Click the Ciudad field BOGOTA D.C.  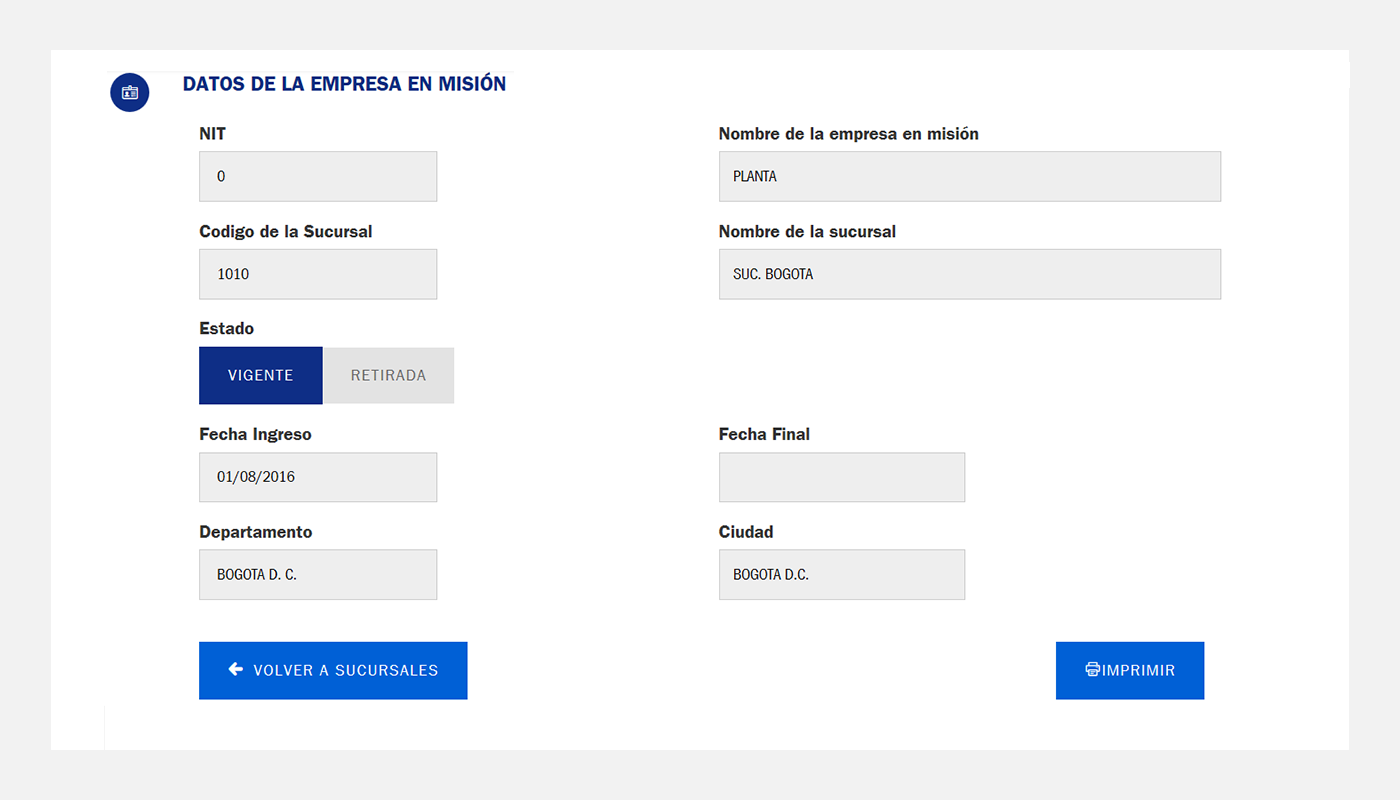tap(842, 575)
